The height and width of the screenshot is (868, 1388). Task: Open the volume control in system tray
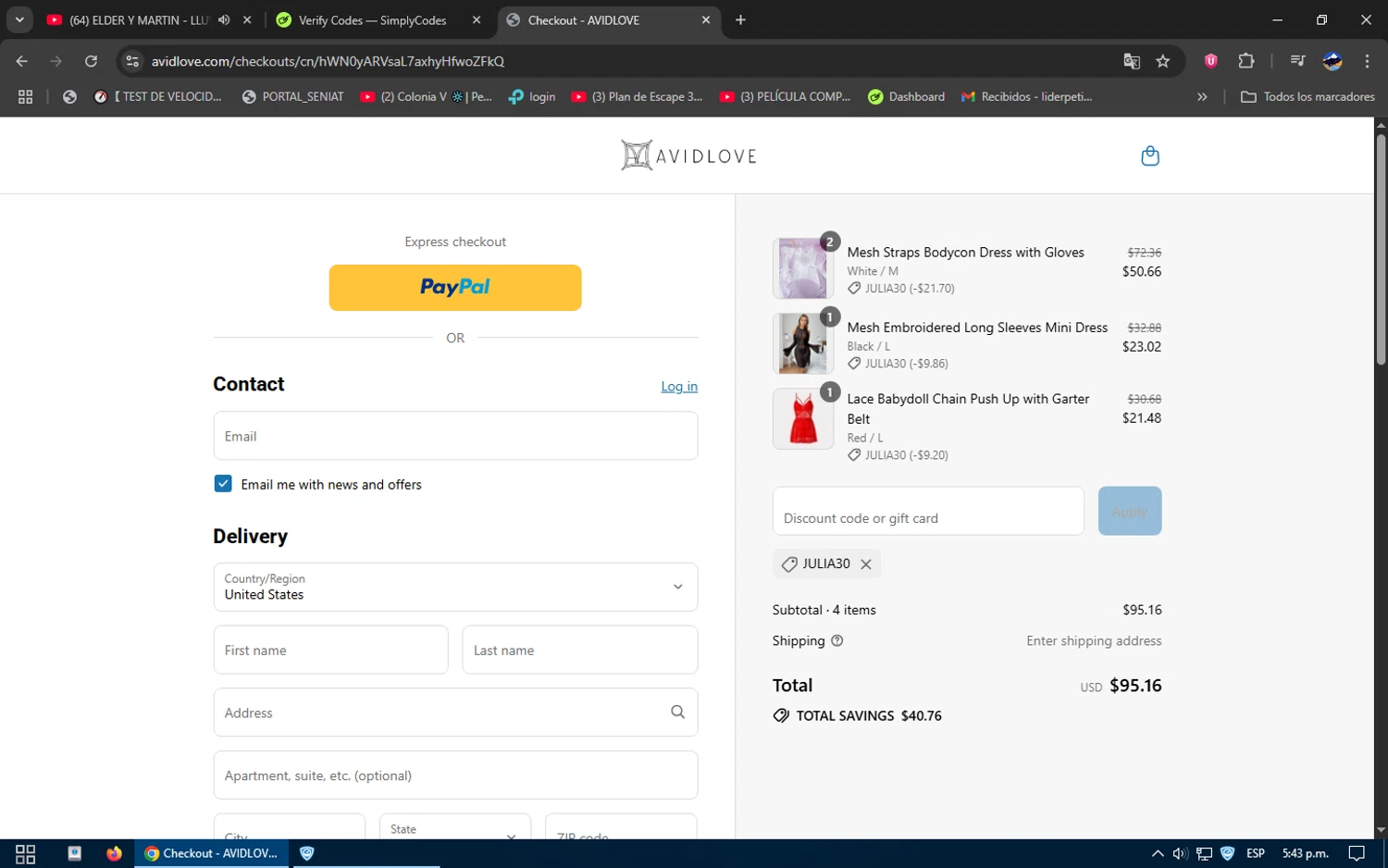point(1180,853)
